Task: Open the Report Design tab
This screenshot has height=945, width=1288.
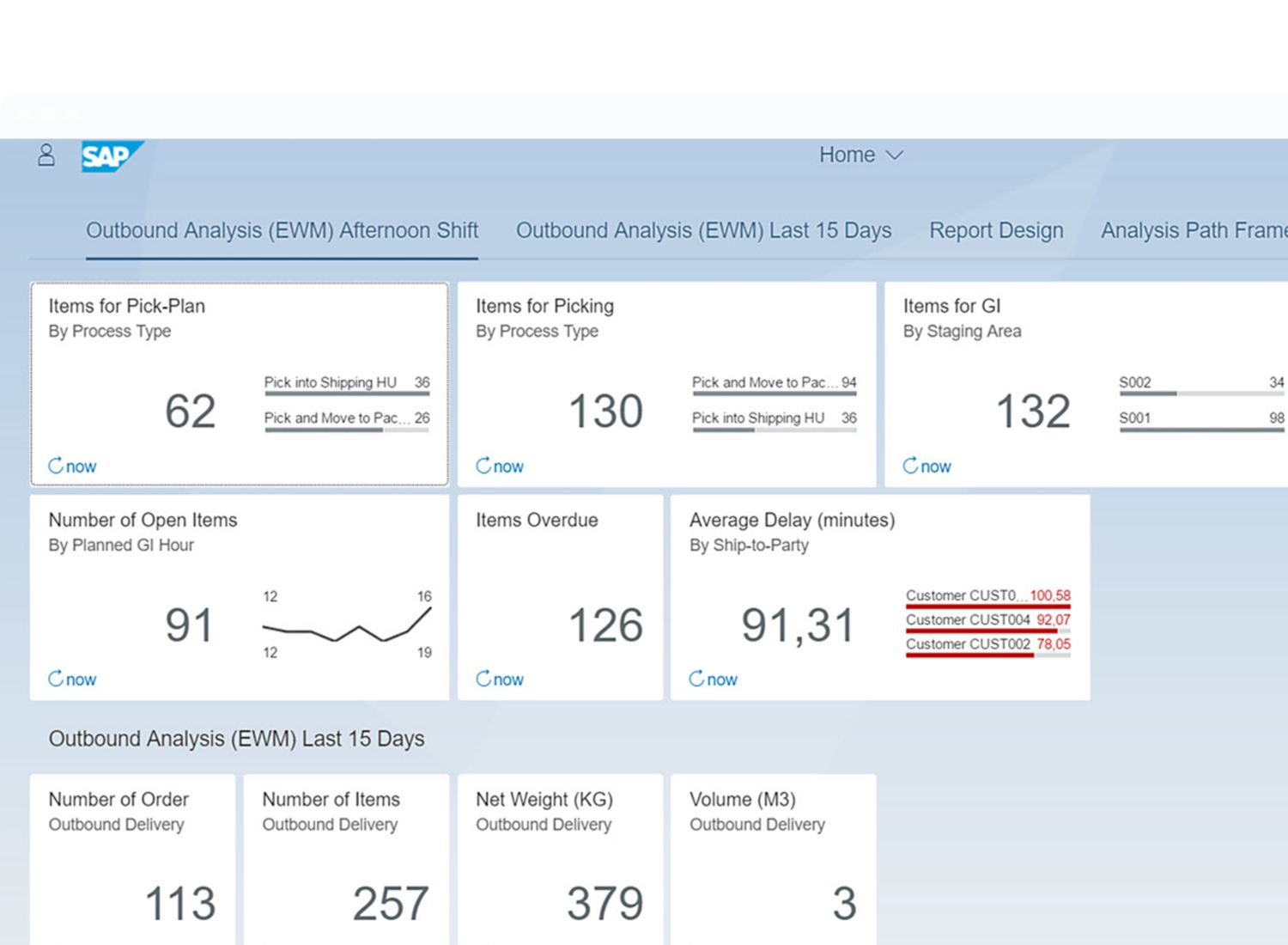Action: pos(996,231)
